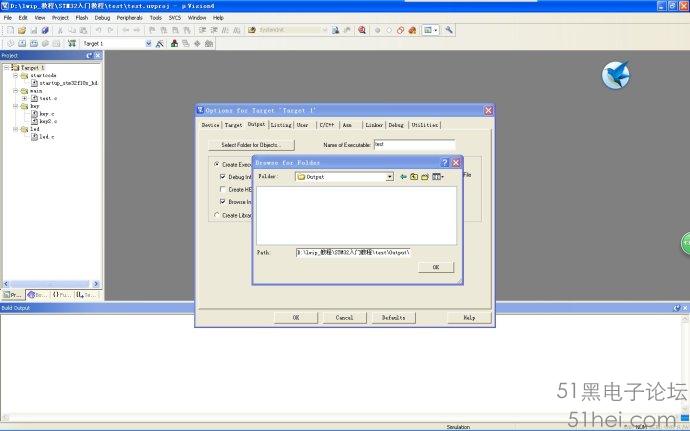Click the Redo toolbar icon
Screen dimensions: 690x431
click(110, 30)
